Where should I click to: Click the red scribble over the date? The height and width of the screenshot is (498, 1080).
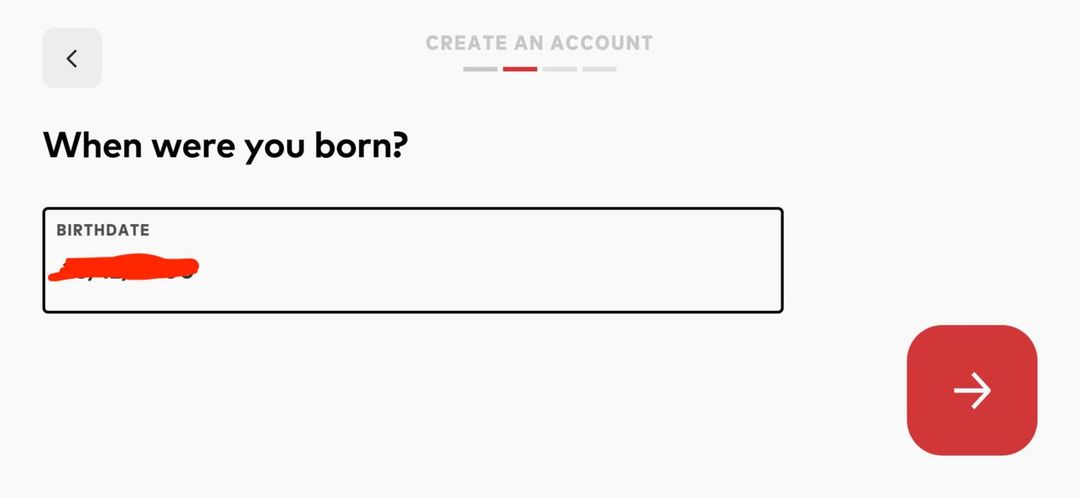click(x=125, y=268)
